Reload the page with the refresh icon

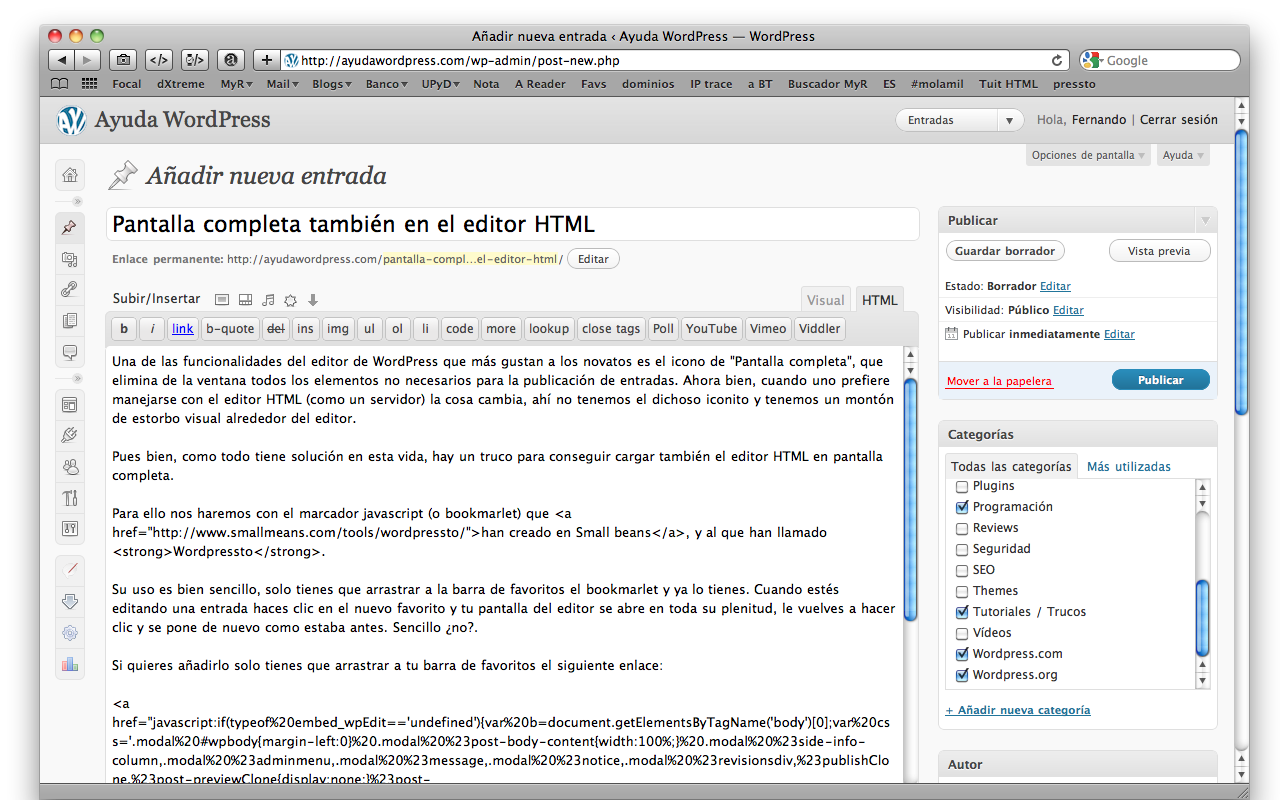click(x=1057, y=60)
